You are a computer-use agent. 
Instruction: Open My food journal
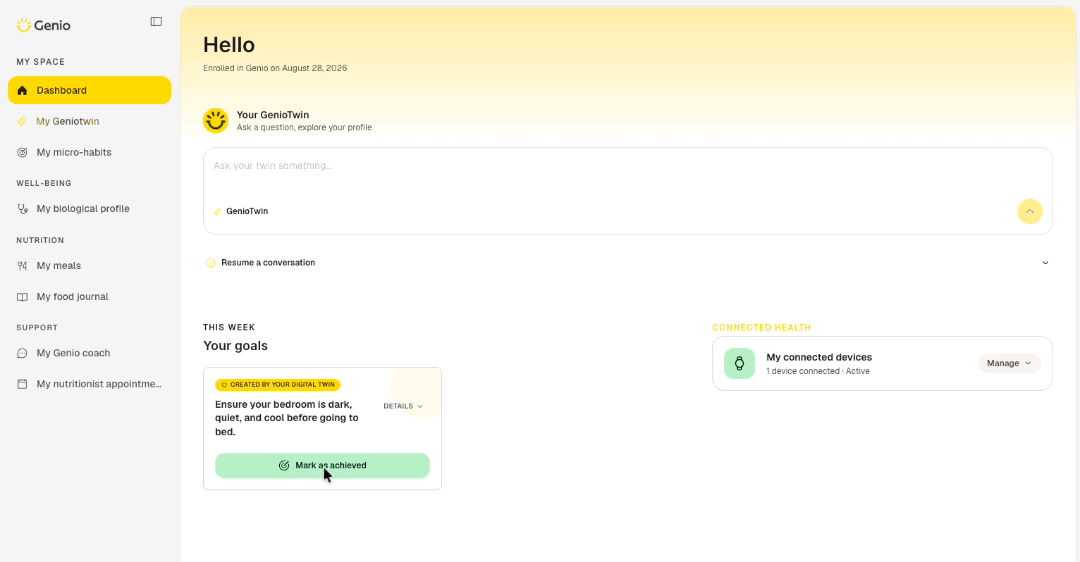click(x=90, y=297)
